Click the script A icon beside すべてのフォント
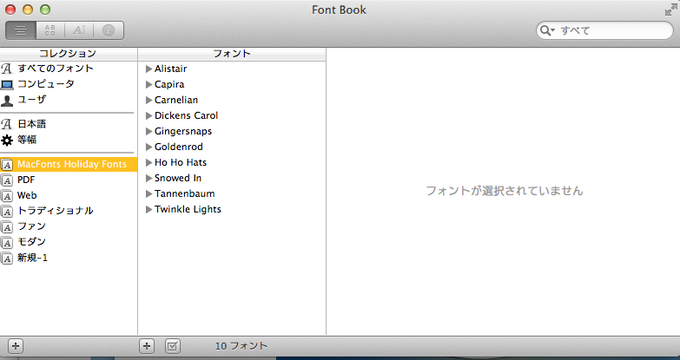 (x=7, y=69)
